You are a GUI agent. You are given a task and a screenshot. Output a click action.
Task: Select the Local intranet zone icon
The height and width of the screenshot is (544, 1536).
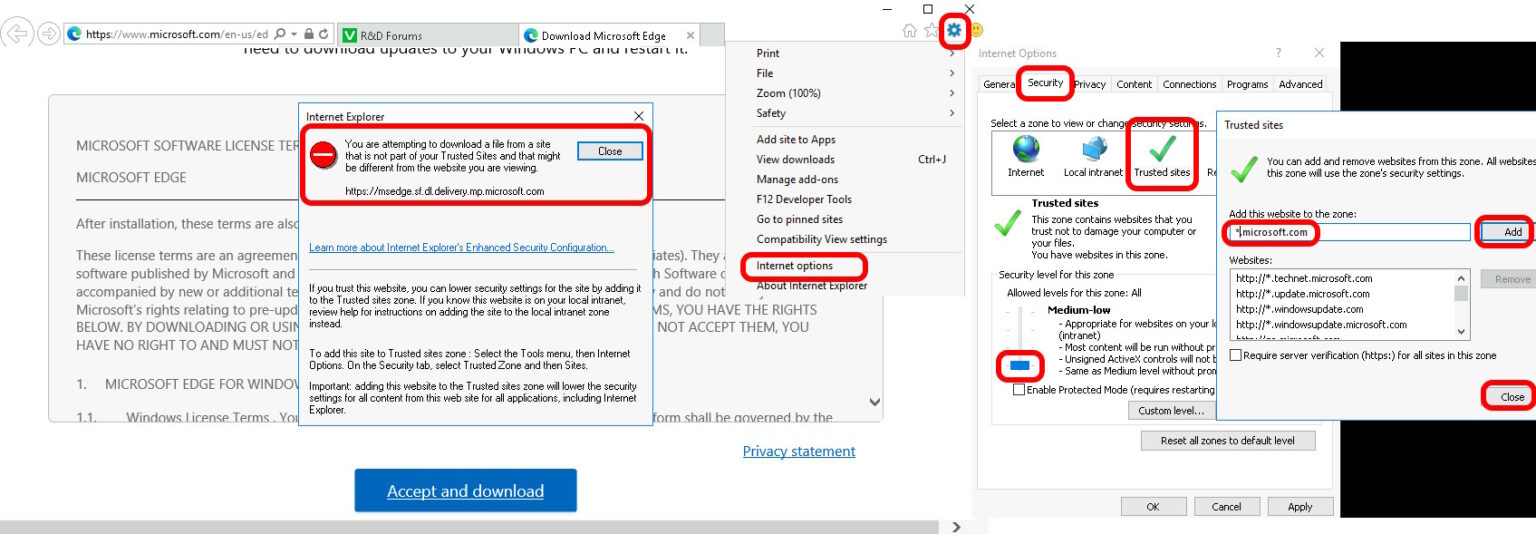tap(1093, 150)
